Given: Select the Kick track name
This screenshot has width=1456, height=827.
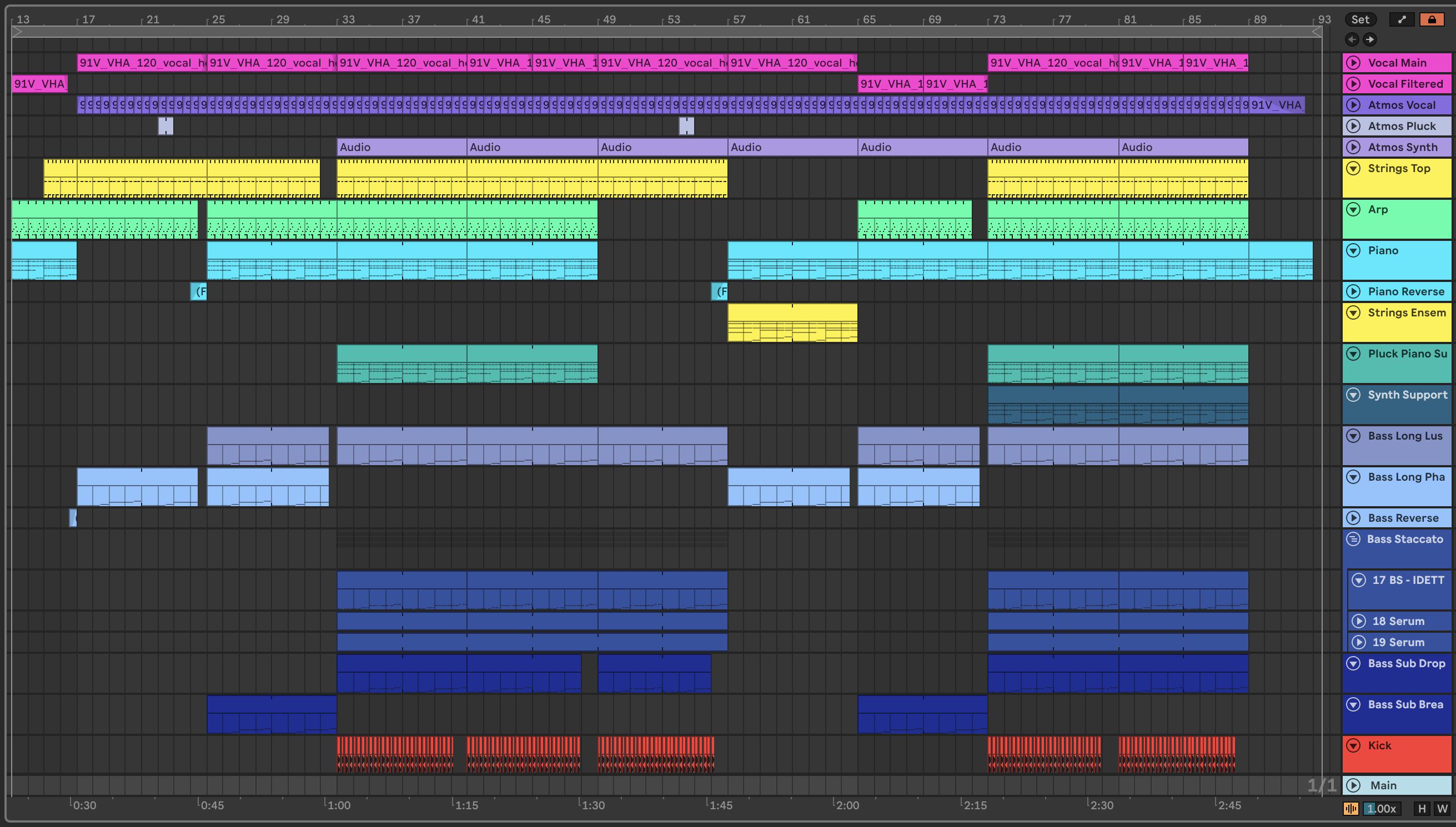Looking at the screenshot, I should coord(1379,745).
